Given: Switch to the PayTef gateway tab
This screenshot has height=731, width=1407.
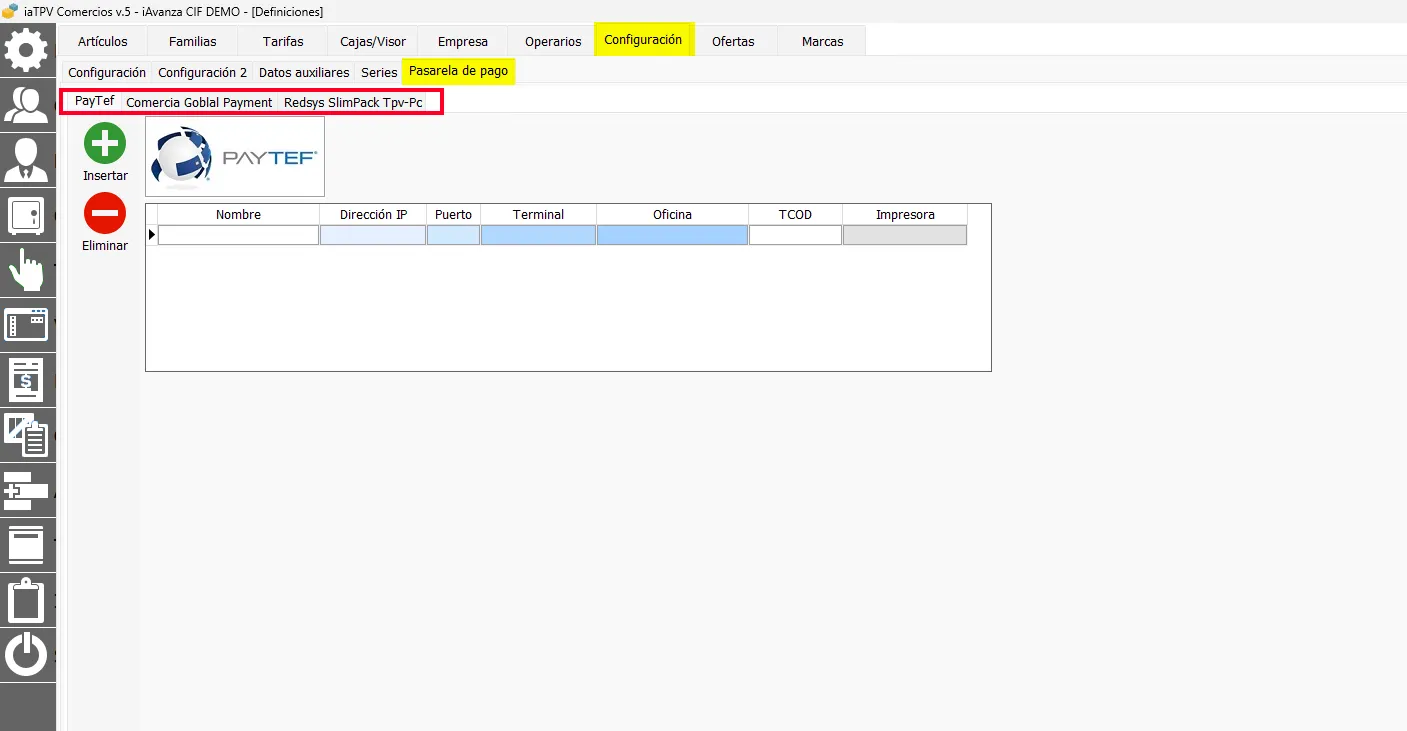Looking at the screenshot, I should [x=95, y=101].
